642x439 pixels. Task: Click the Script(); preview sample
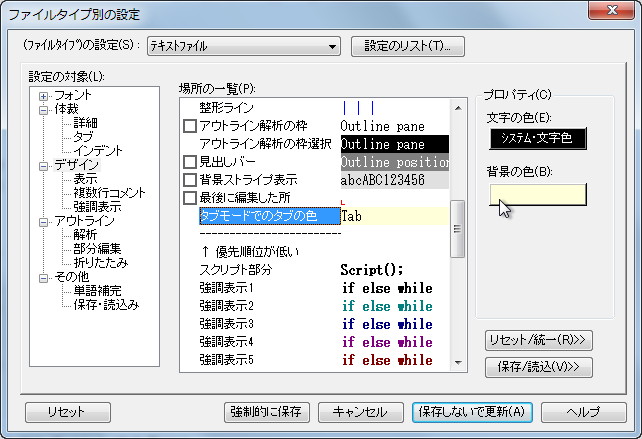coord(372,270)
